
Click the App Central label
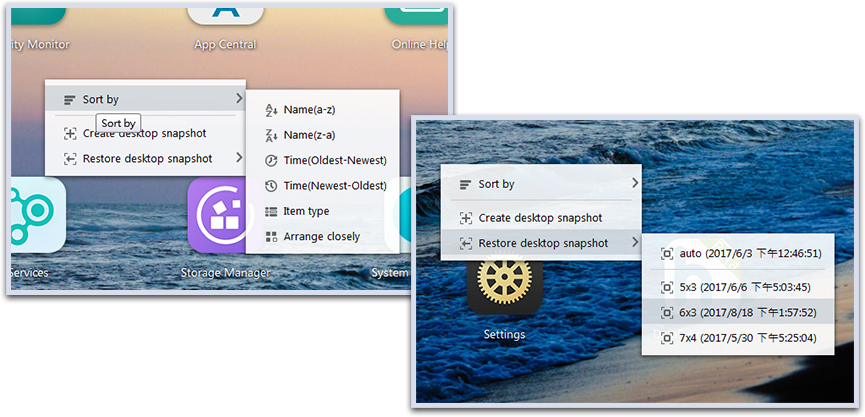225,45
